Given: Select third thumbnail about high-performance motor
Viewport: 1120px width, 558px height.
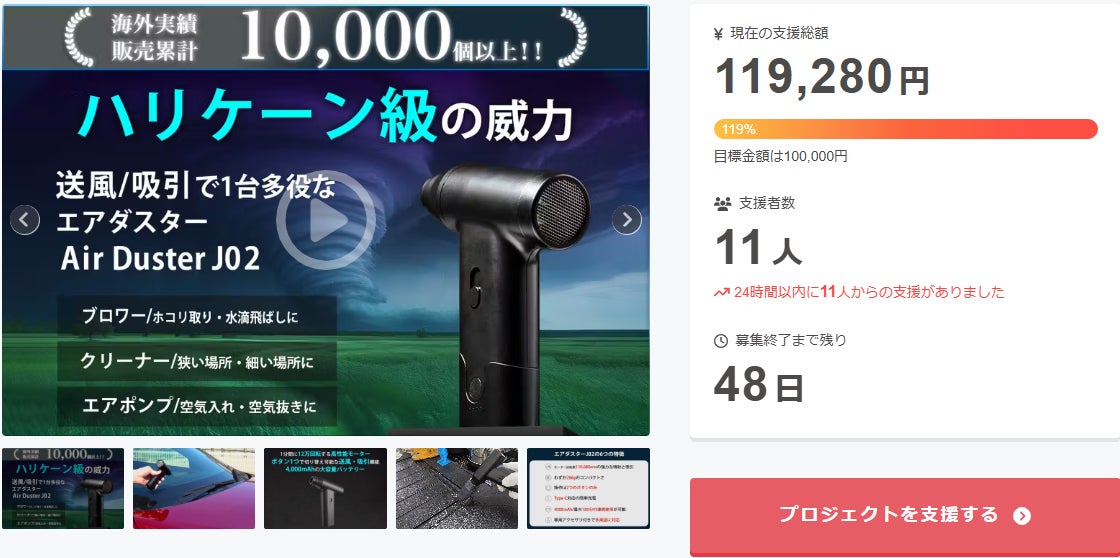Looking at the screenshot, I should pyautogui.click(x=325, y=488).
